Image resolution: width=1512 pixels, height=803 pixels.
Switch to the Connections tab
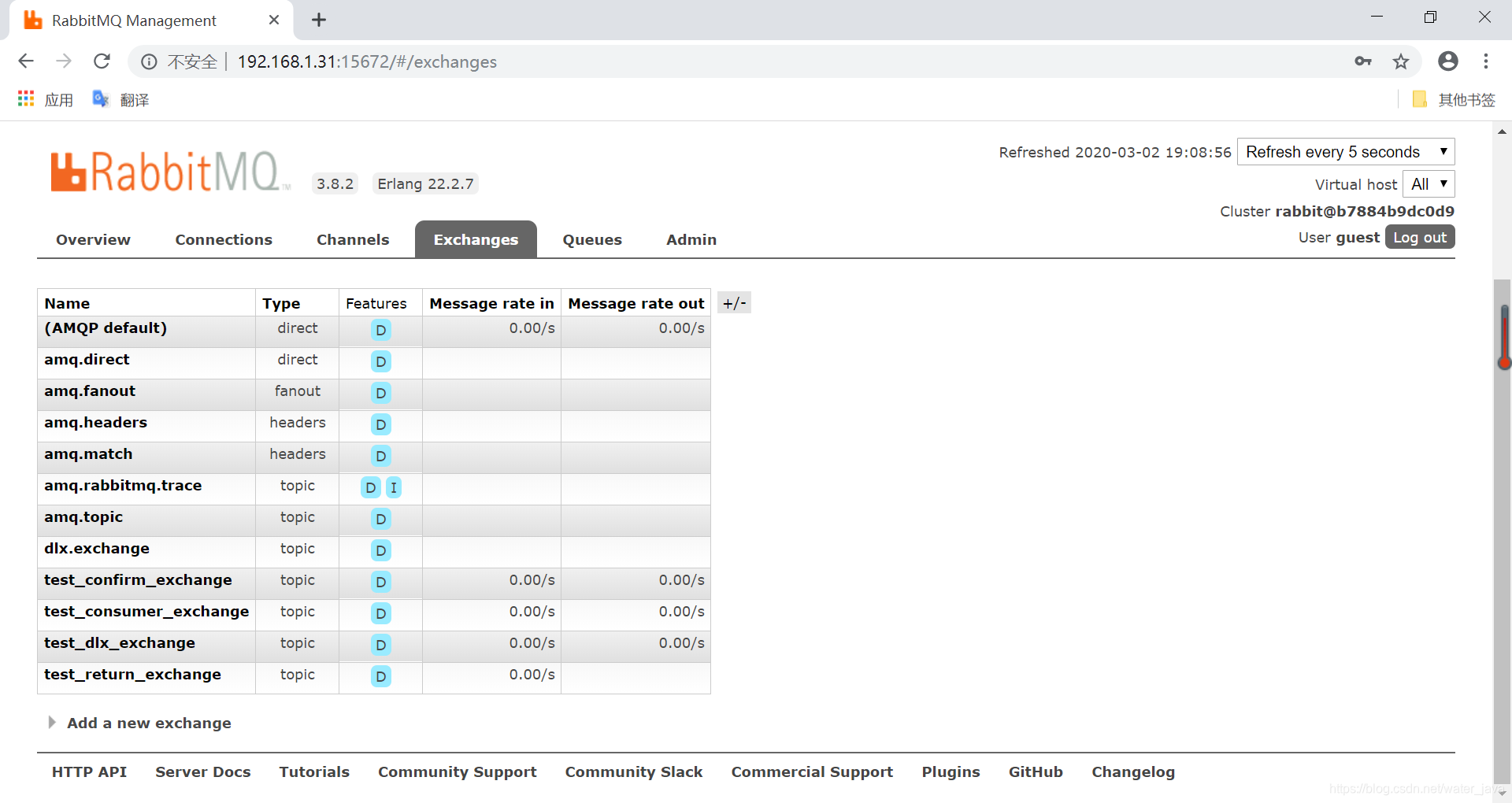(x=224, y=239)
